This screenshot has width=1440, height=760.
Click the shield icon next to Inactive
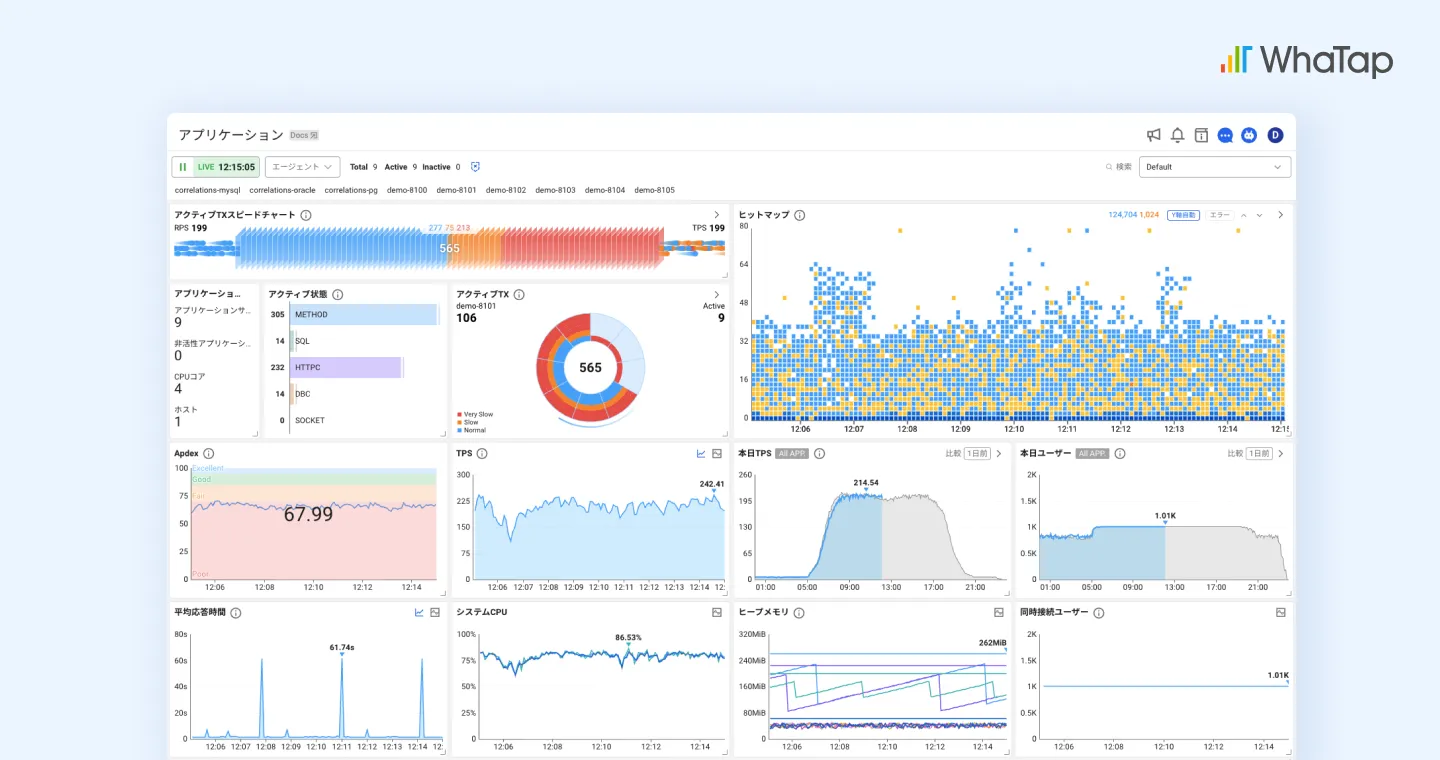point(475,167)
